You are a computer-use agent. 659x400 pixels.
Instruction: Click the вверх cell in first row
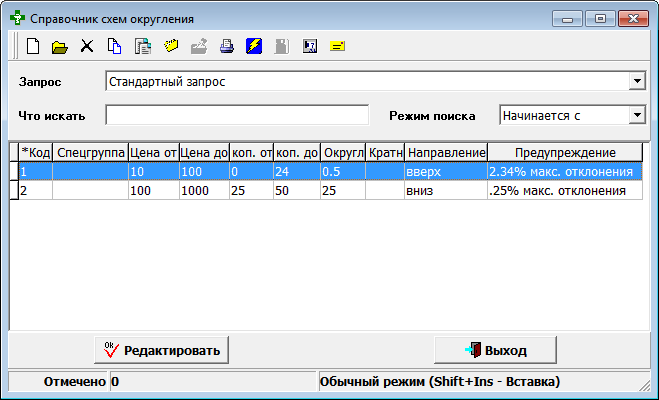point(446,172)
